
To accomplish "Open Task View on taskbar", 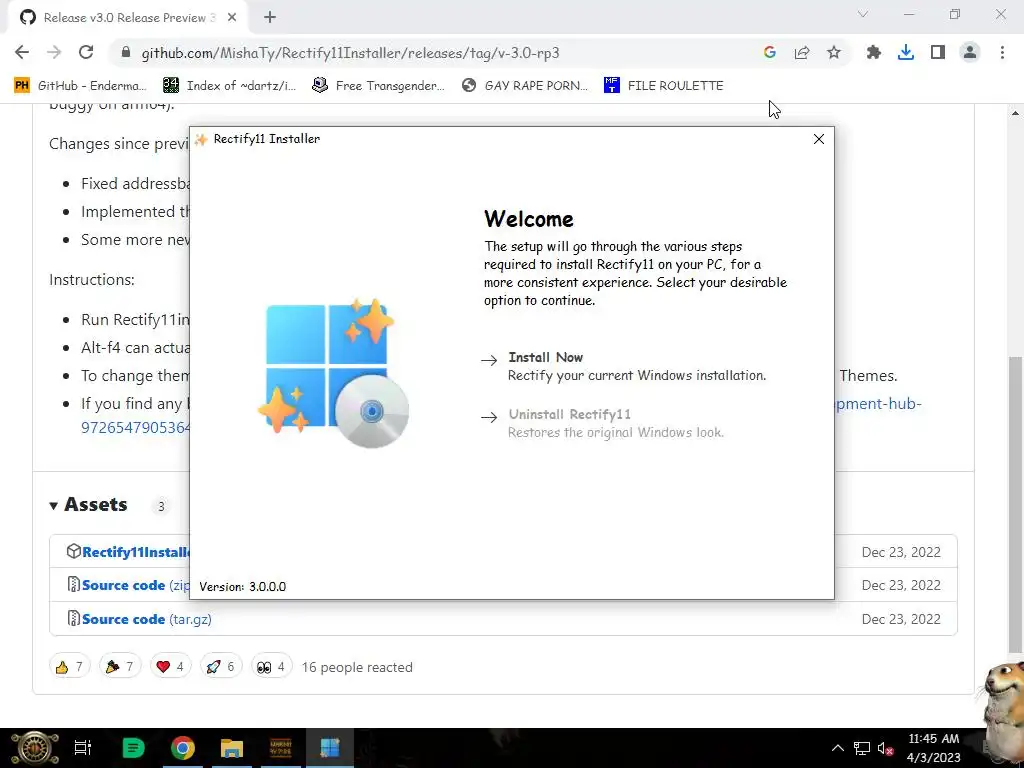I will [x=83, y=748].
